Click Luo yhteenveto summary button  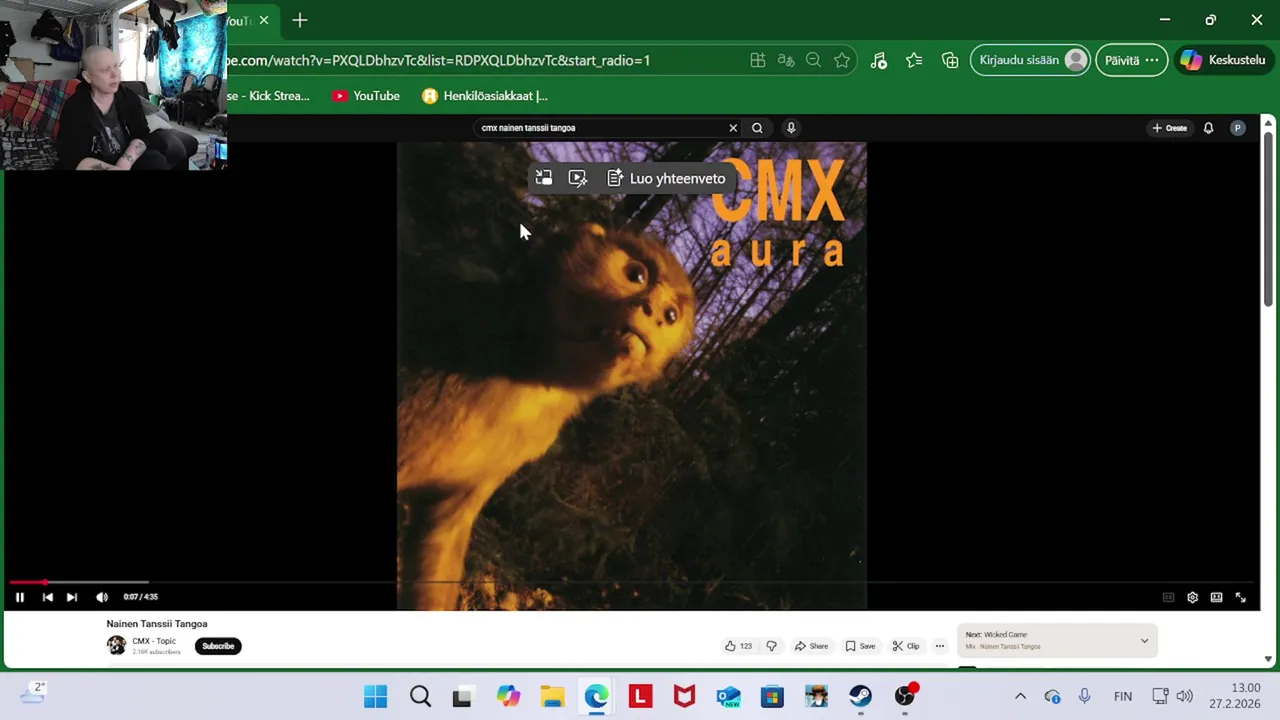(667, 178)
